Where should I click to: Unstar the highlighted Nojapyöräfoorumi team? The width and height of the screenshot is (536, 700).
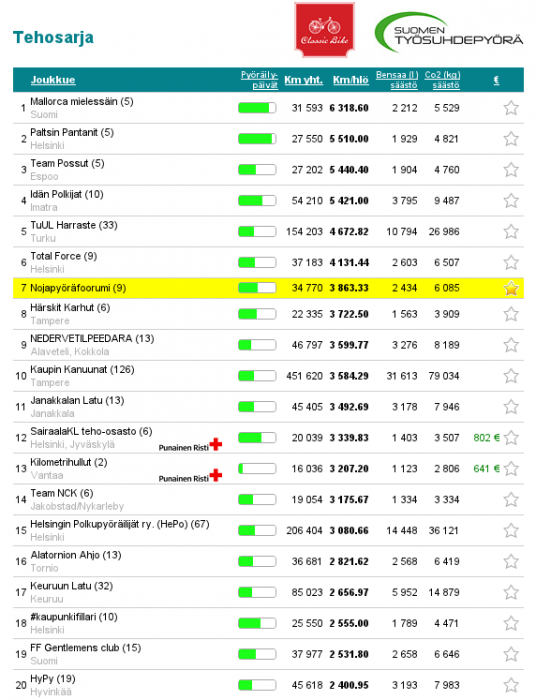(x=511, y=288)
